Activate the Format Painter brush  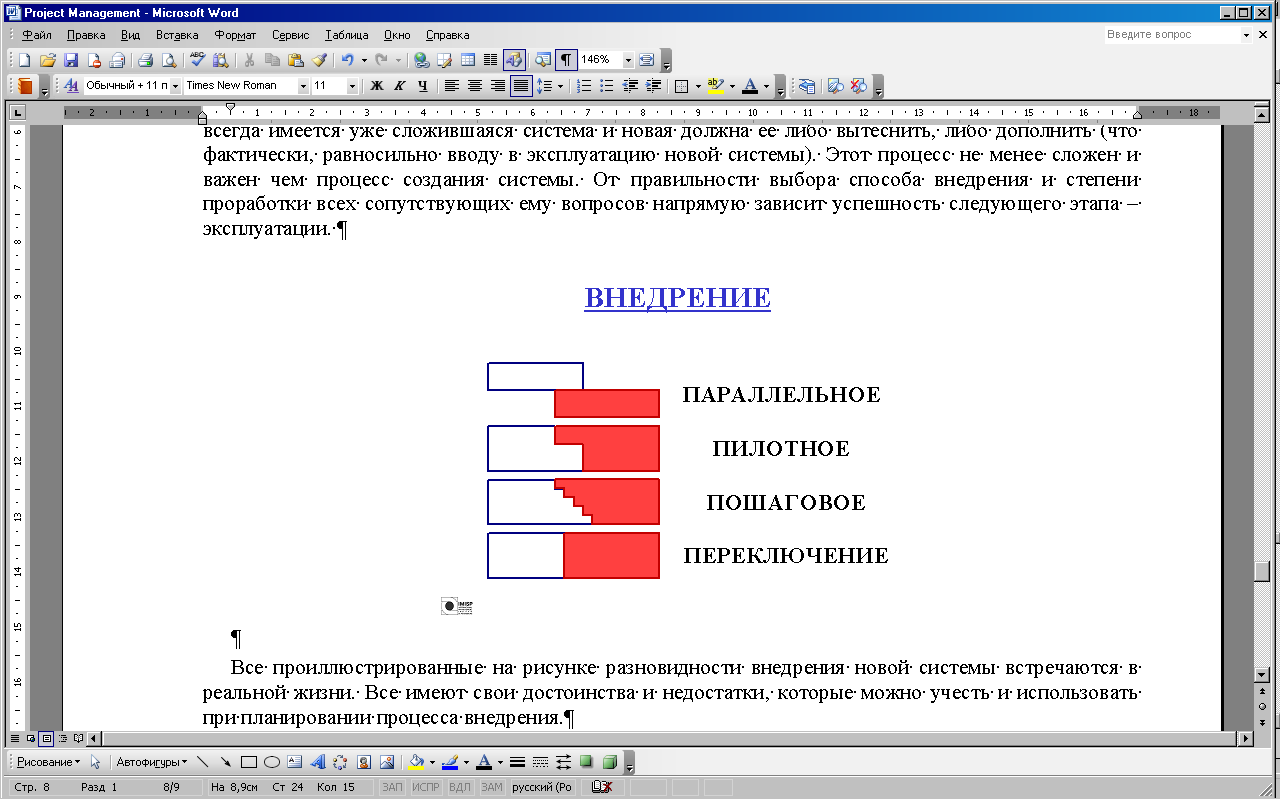(319, 60)
